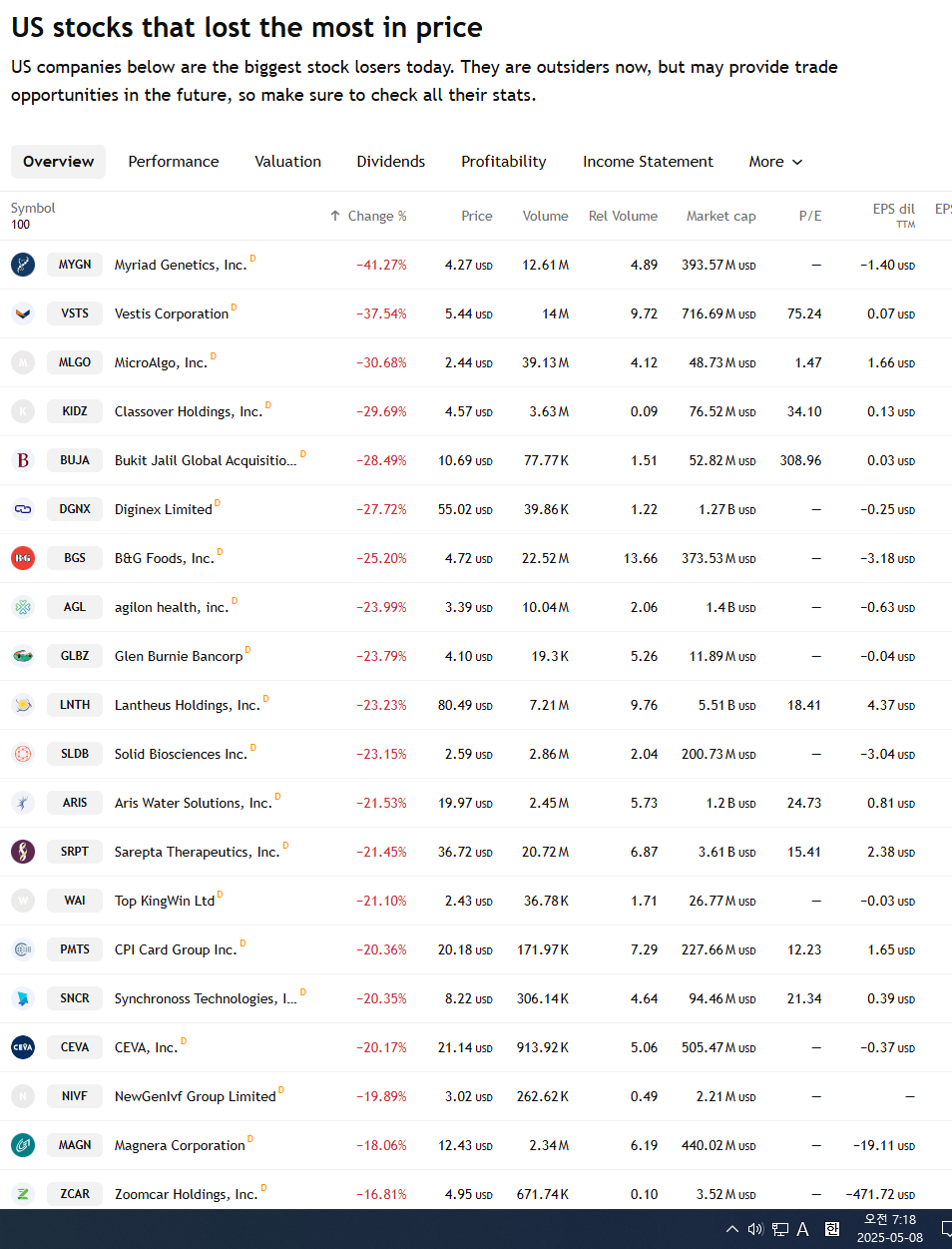Open the SRPT ticker symbol
The width and height of the screenshot is (952, 1249).
coord(75,852)
